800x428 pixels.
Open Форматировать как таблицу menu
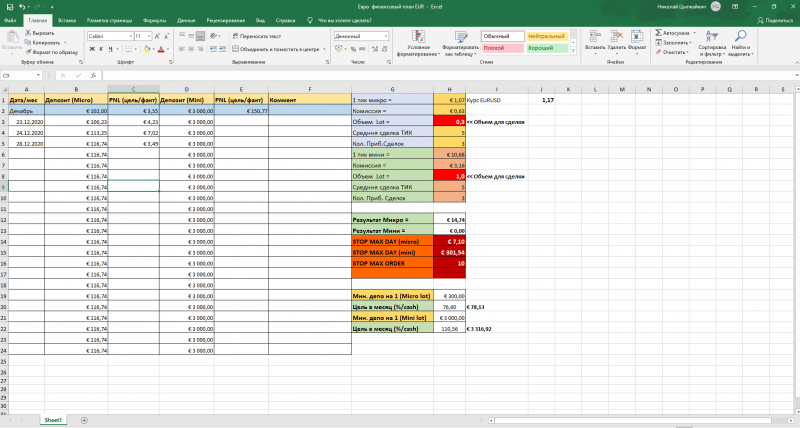461,43
